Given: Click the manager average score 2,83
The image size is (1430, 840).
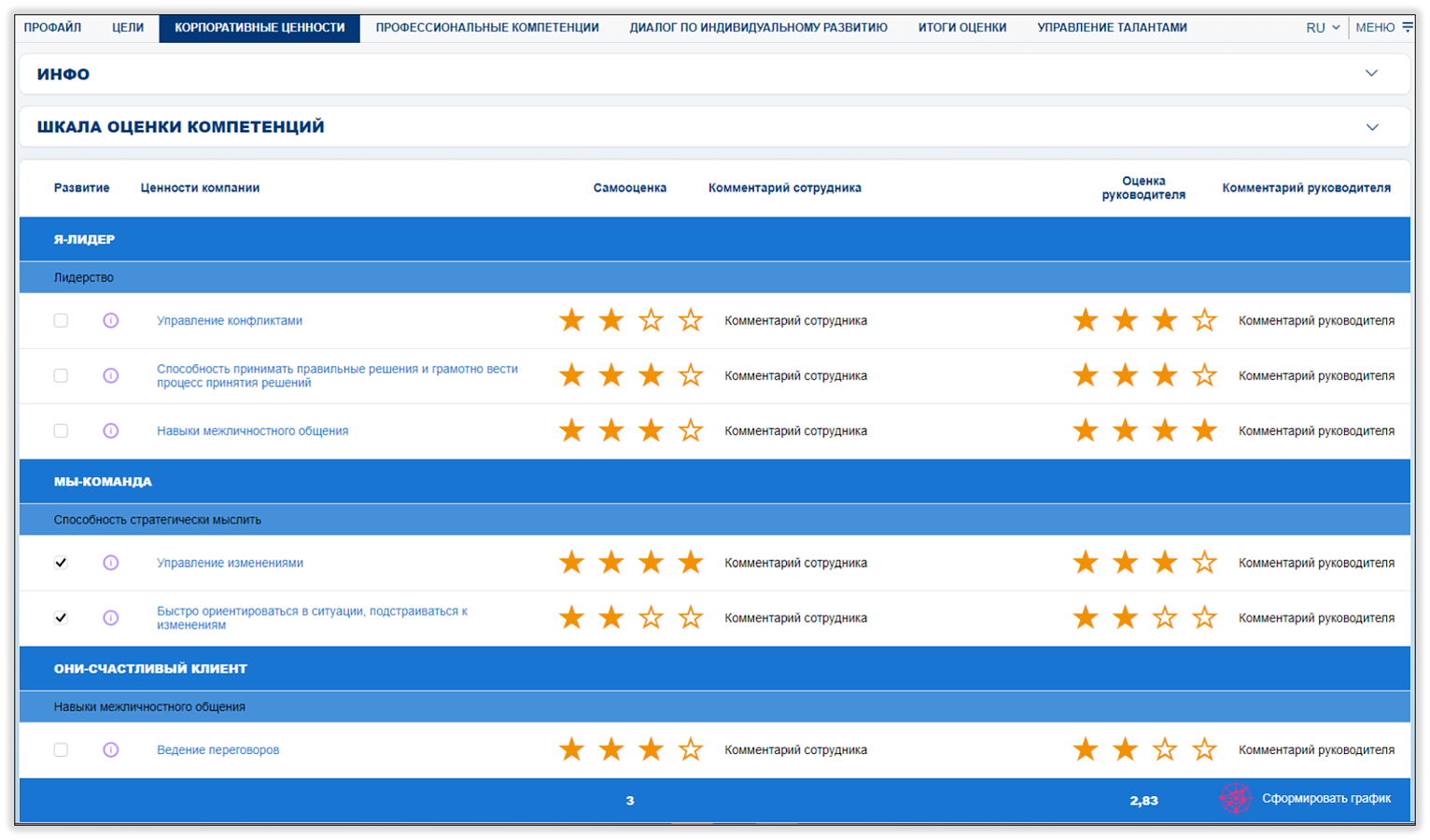Looking at the screenshot, I should (1143, 800).
